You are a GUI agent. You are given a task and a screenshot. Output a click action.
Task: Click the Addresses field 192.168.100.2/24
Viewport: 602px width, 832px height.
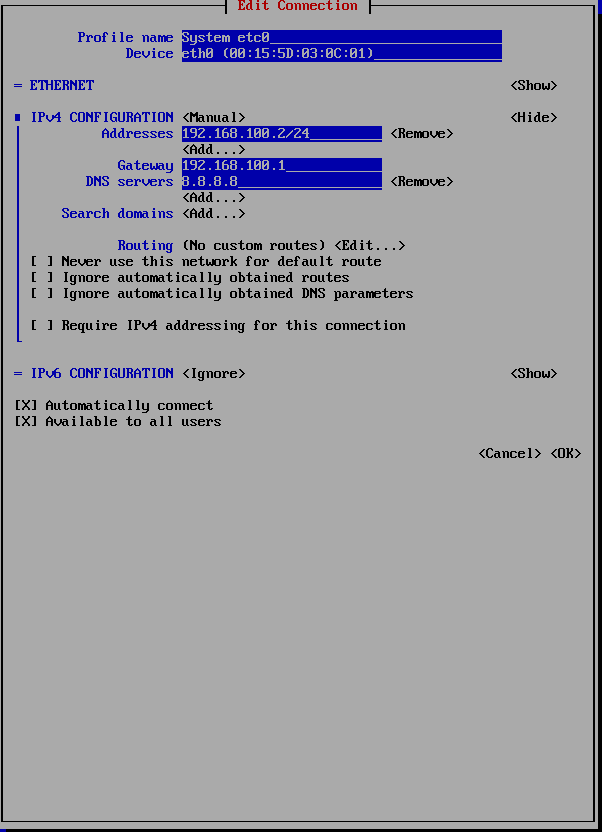pos(282,134)
